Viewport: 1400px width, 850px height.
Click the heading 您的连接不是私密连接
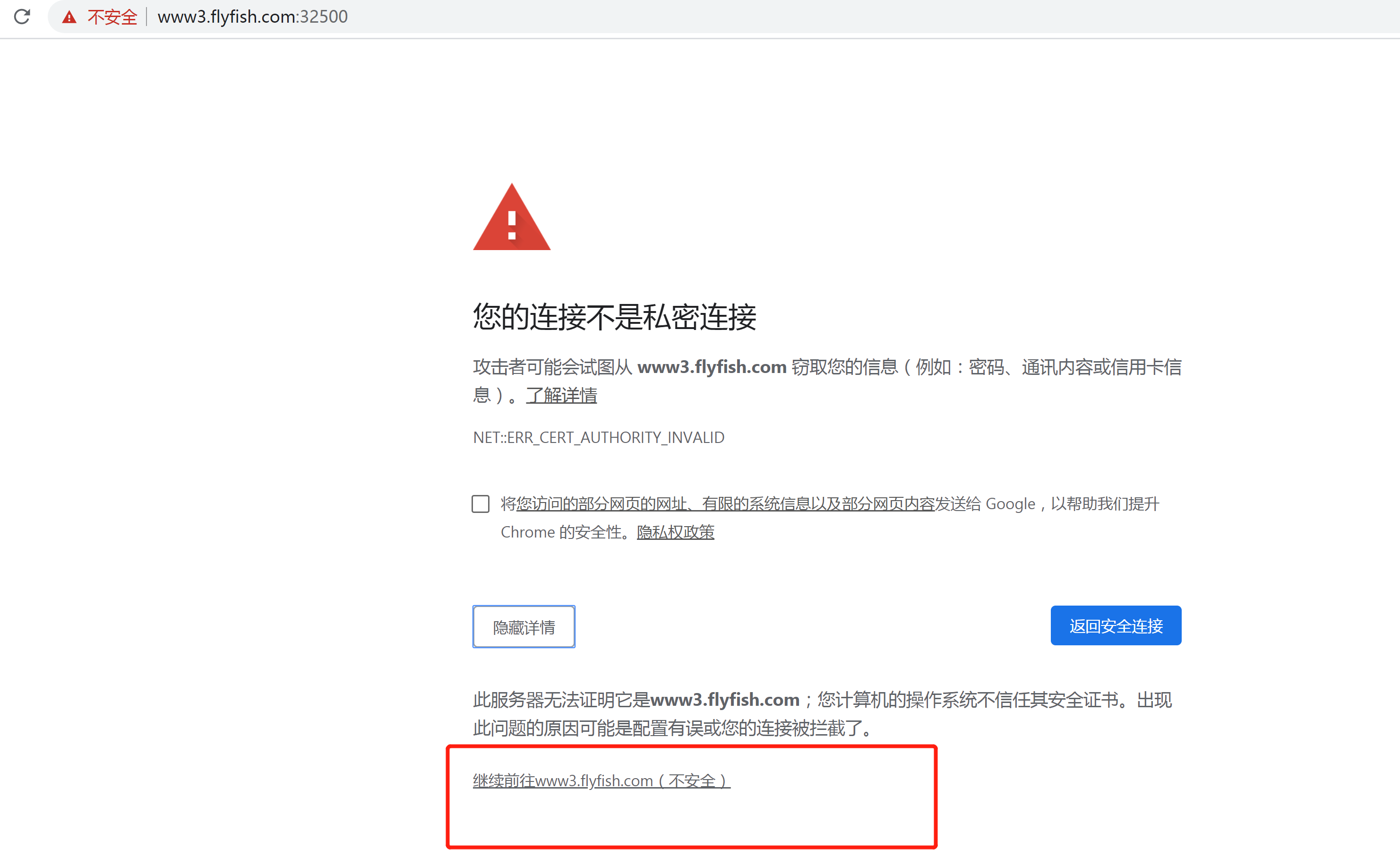[x=615, y=317]
